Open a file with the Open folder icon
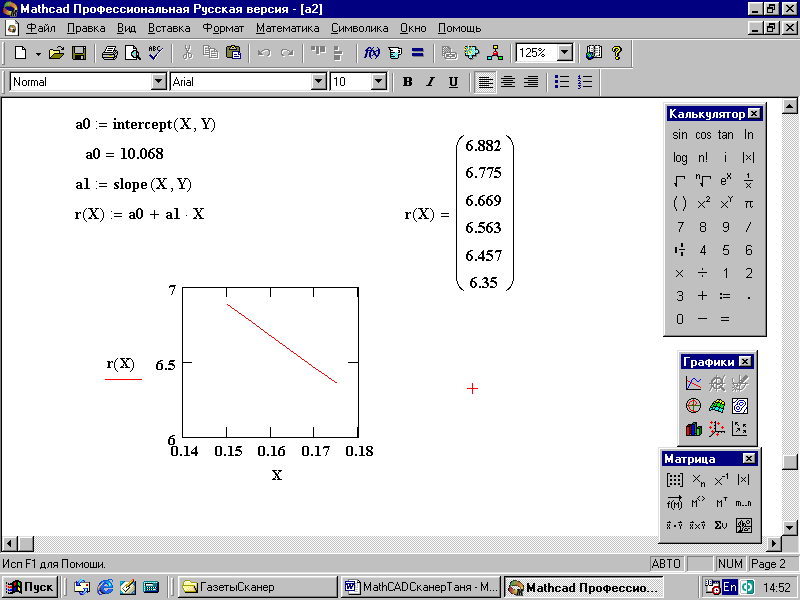The width and height of the screenshot is (800, 600). pos(56,53)
